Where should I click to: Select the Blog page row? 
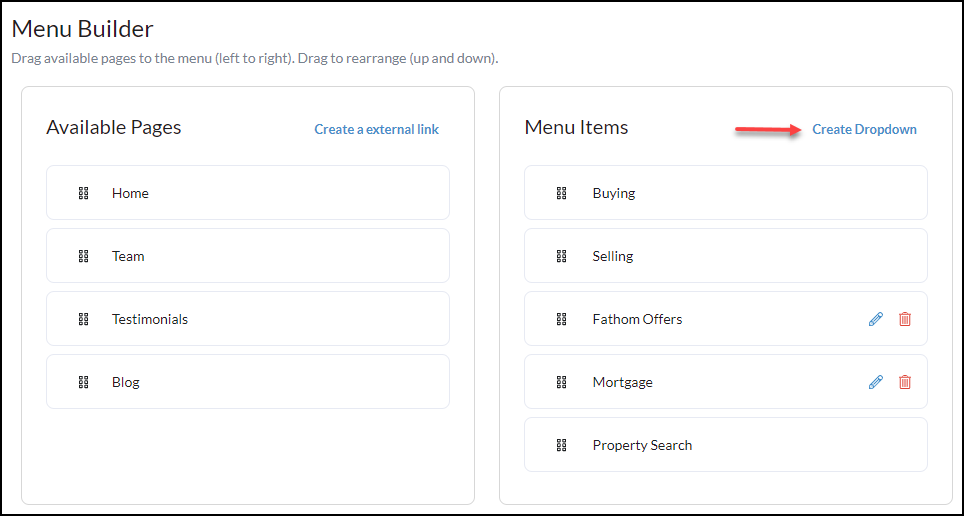click(x=248, y=382)
